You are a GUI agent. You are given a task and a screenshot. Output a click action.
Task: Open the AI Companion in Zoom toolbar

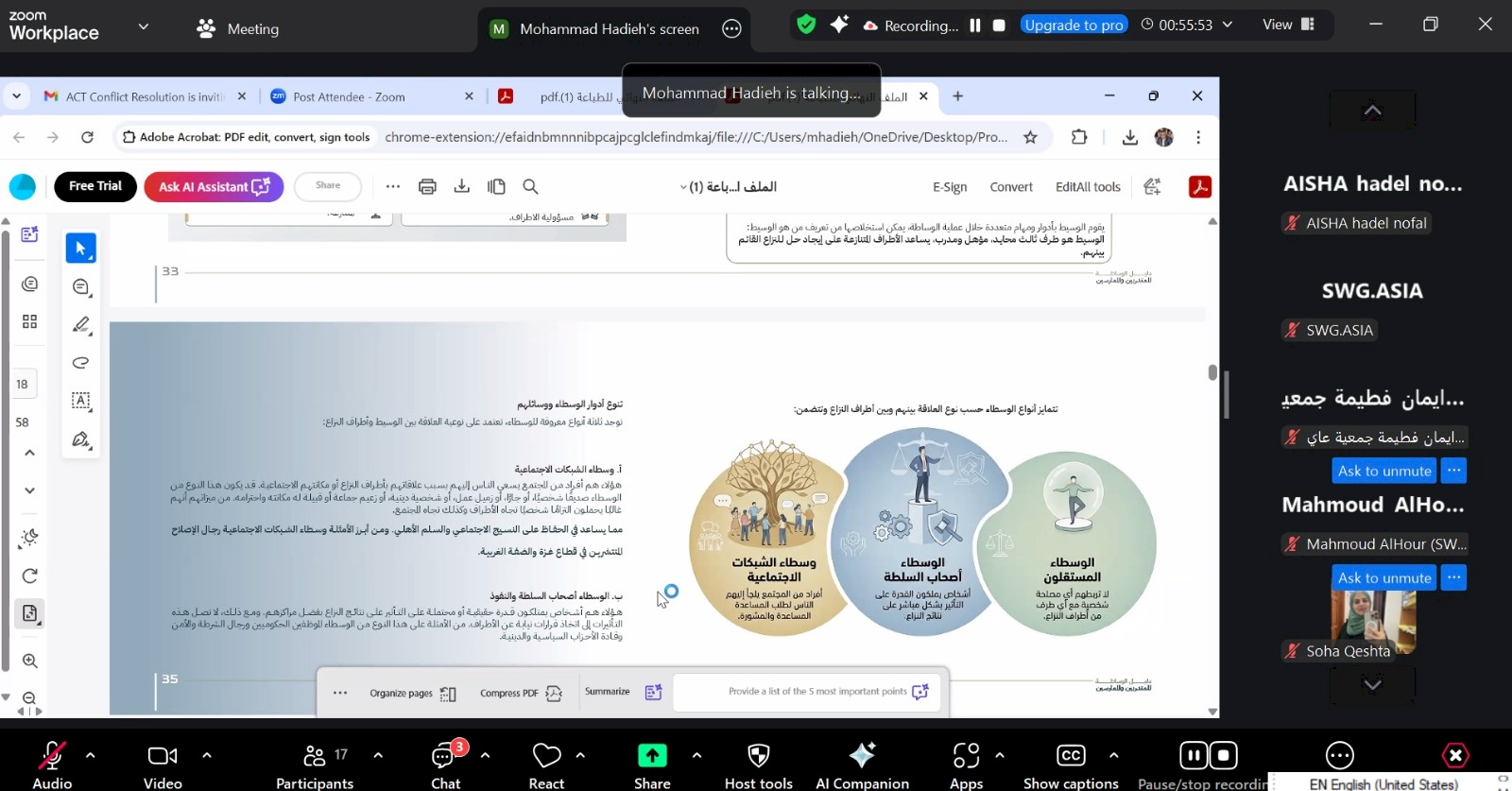pos(862,765)
